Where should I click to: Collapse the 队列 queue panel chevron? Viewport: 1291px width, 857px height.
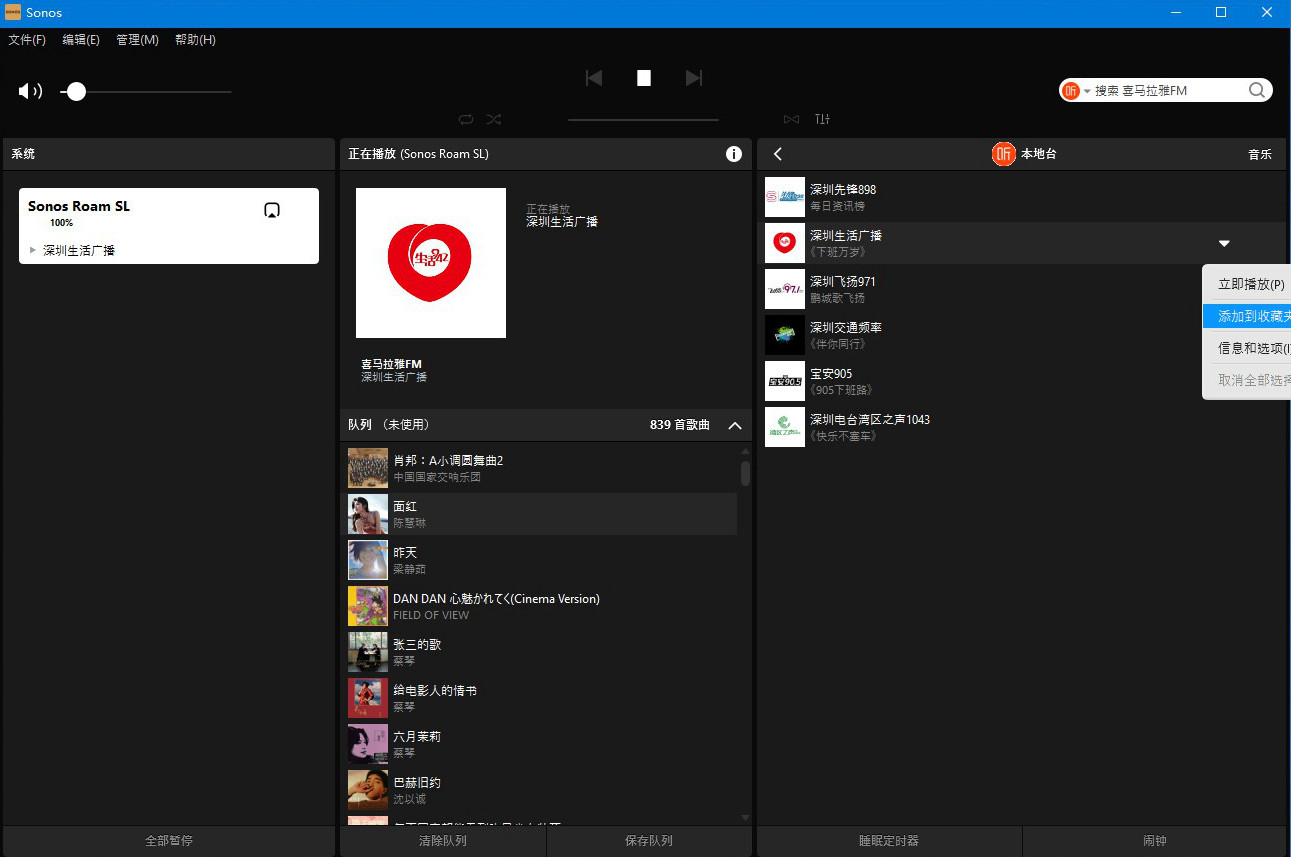point(735,424)
